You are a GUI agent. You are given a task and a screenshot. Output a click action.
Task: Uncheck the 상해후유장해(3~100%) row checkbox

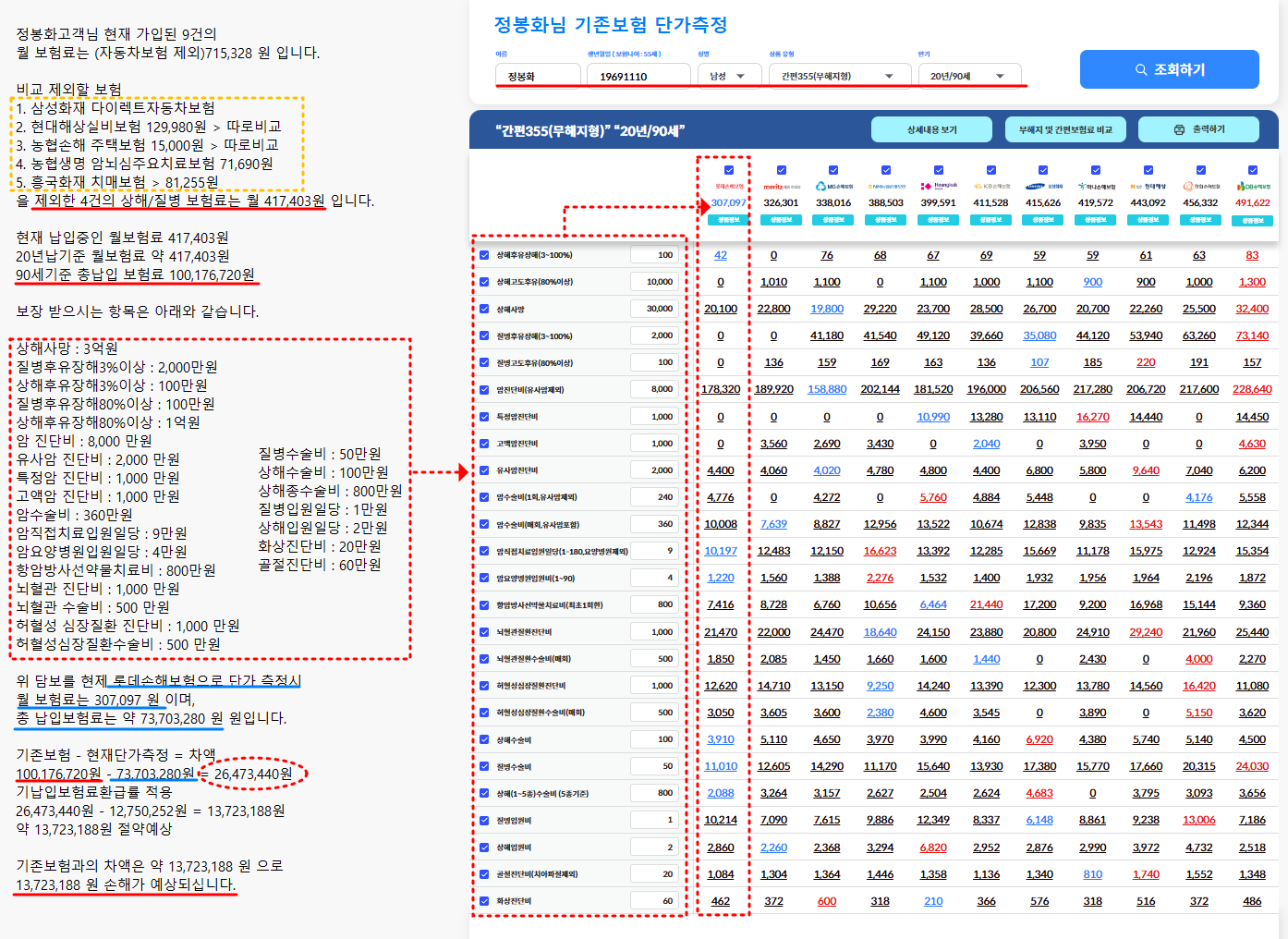[484, 255]
